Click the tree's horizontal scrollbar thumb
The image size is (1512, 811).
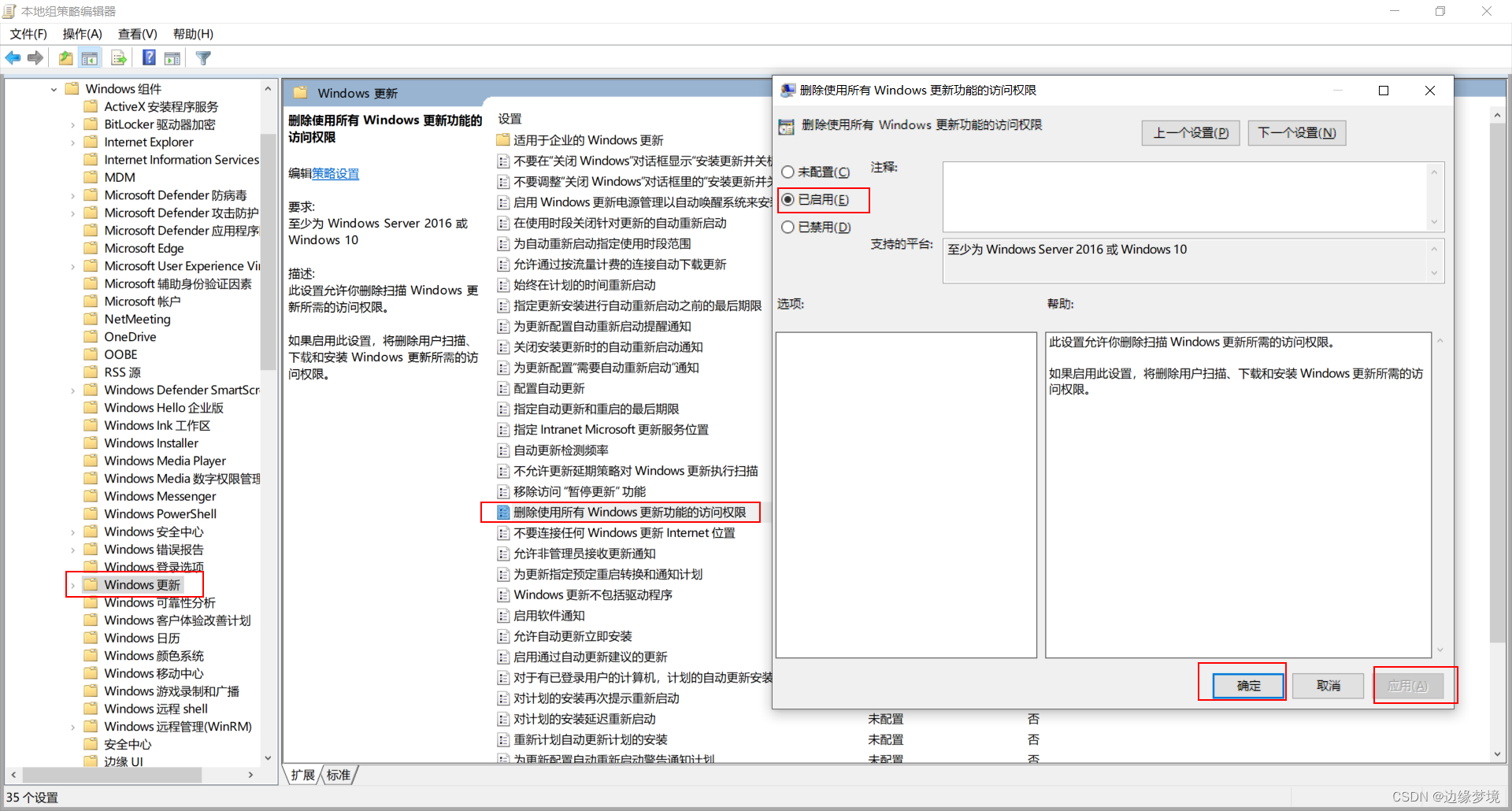point(111,775)
